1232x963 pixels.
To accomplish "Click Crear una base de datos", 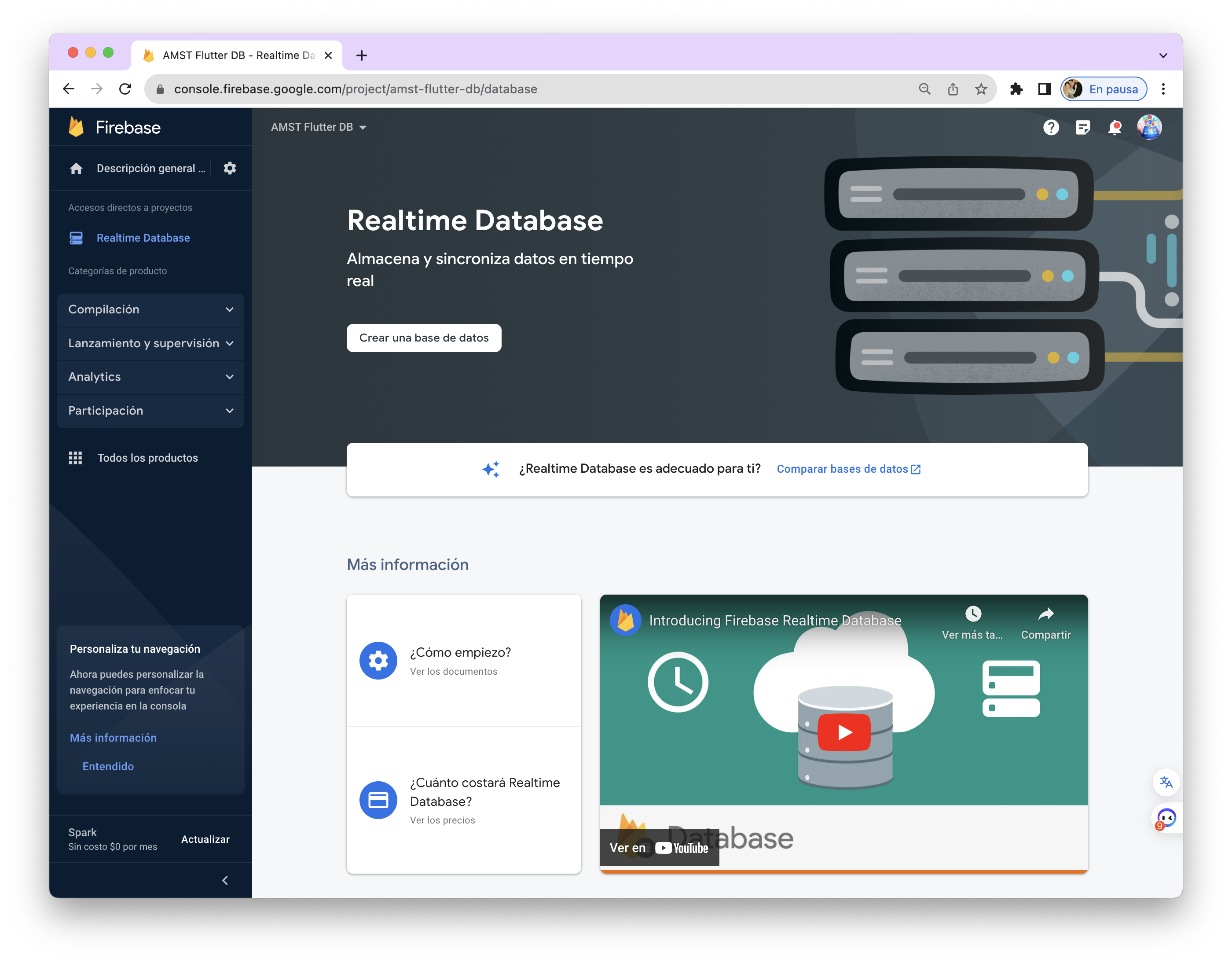I will point(424,338).
